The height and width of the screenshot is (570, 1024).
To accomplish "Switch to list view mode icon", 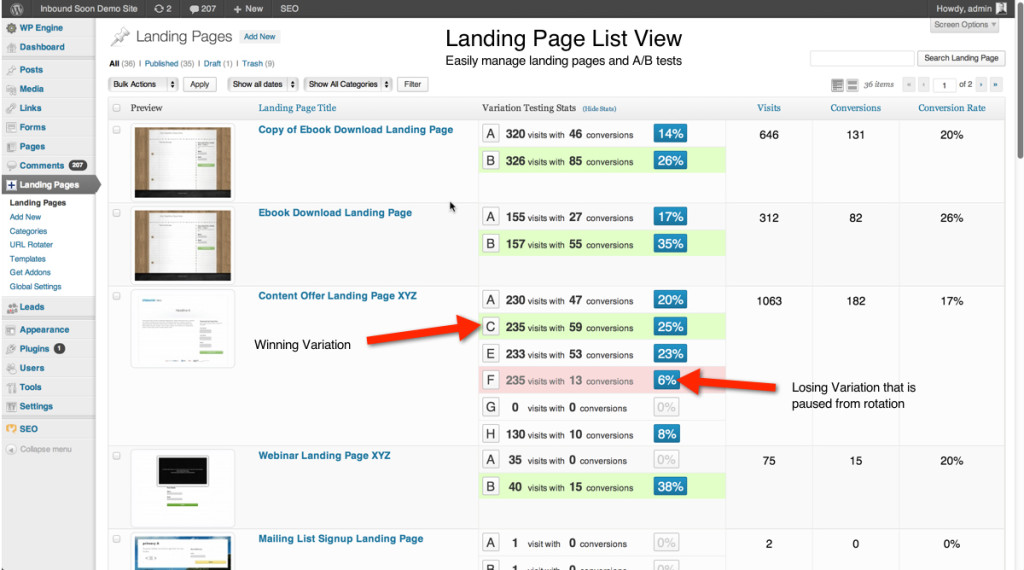I will tap(837, 85).
